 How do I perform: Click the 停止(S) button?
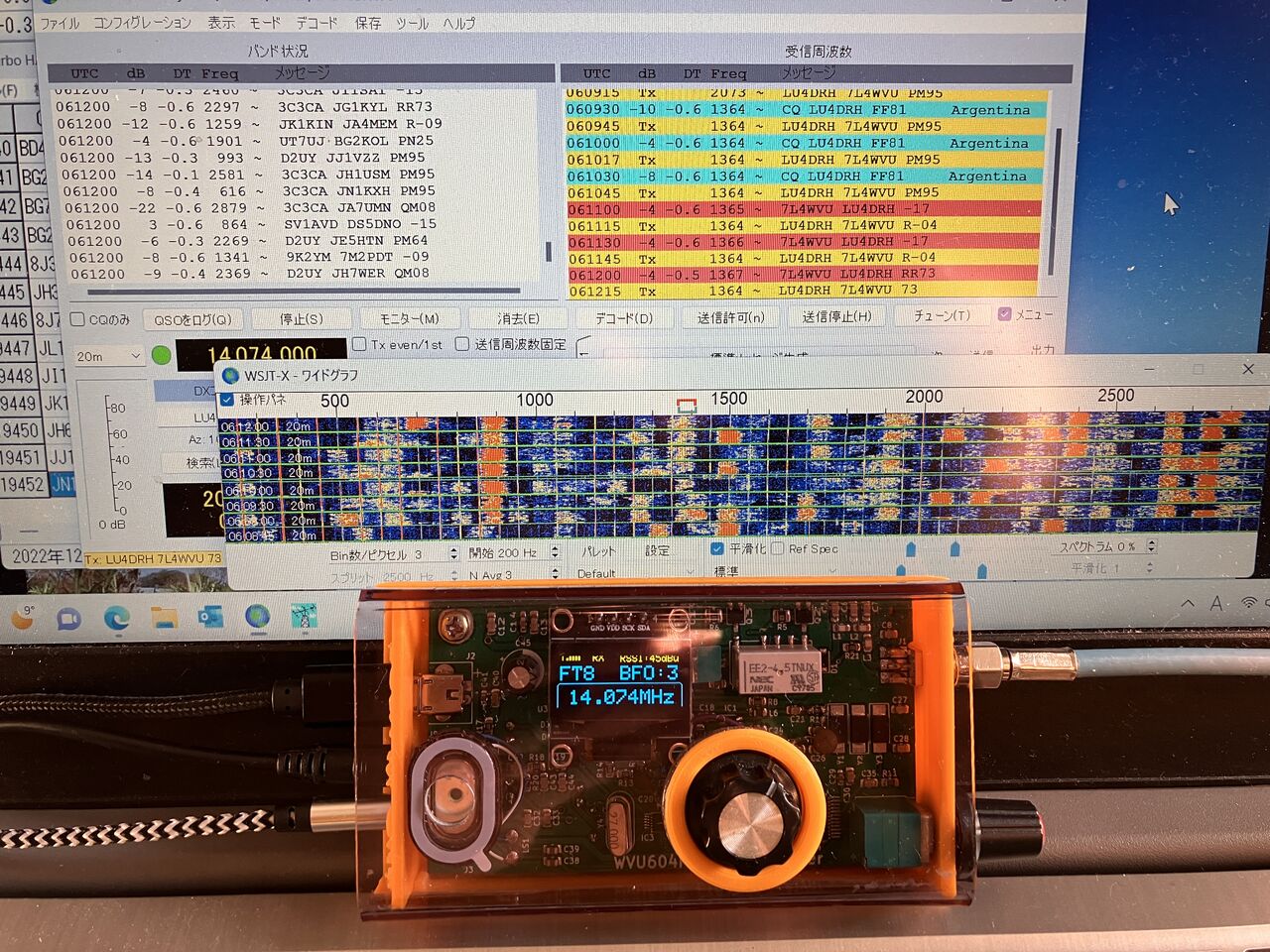pyautogui.click(x=301, y=319)
